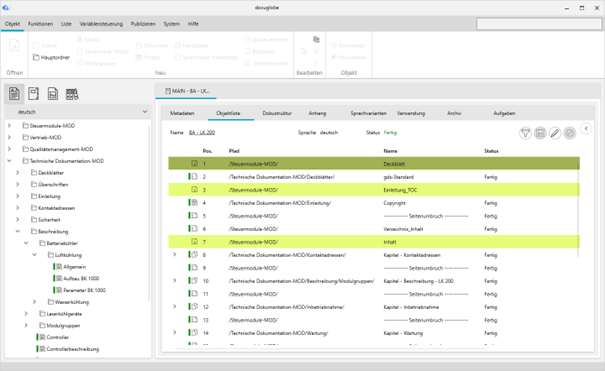Switch to the Verwendung tab
The width and height of the screenshot is (605, 371).
pyautogui.click(x=411, y=113)
